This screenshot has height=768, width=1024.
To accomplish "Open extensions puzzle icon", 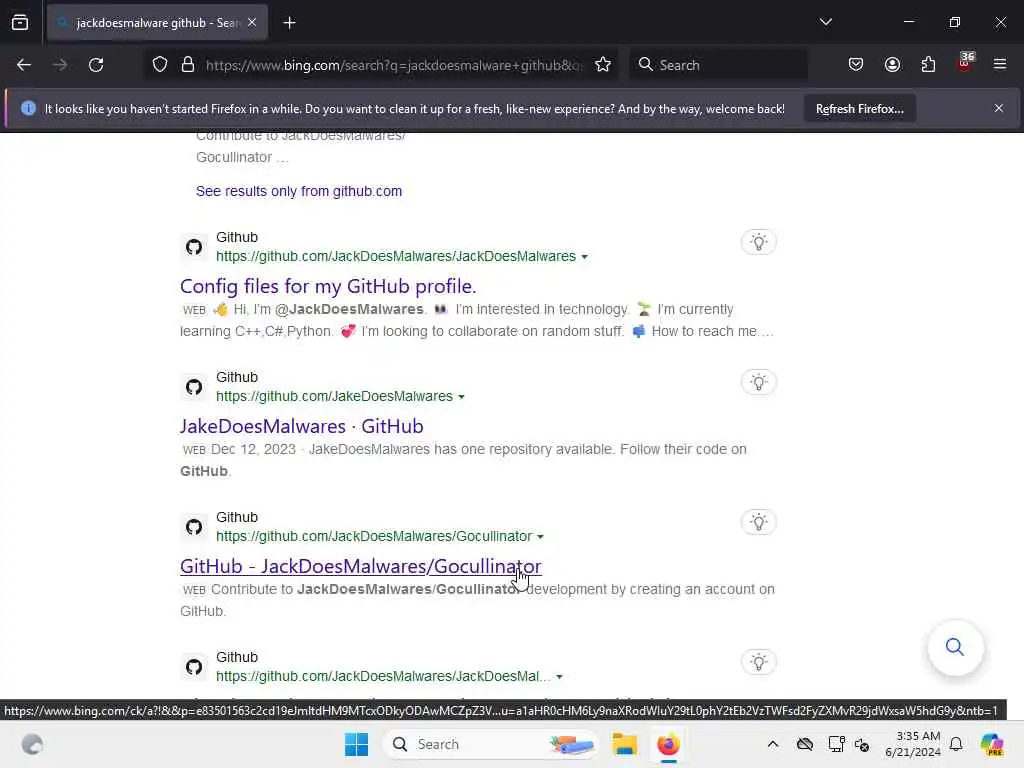I will point(928,65).
